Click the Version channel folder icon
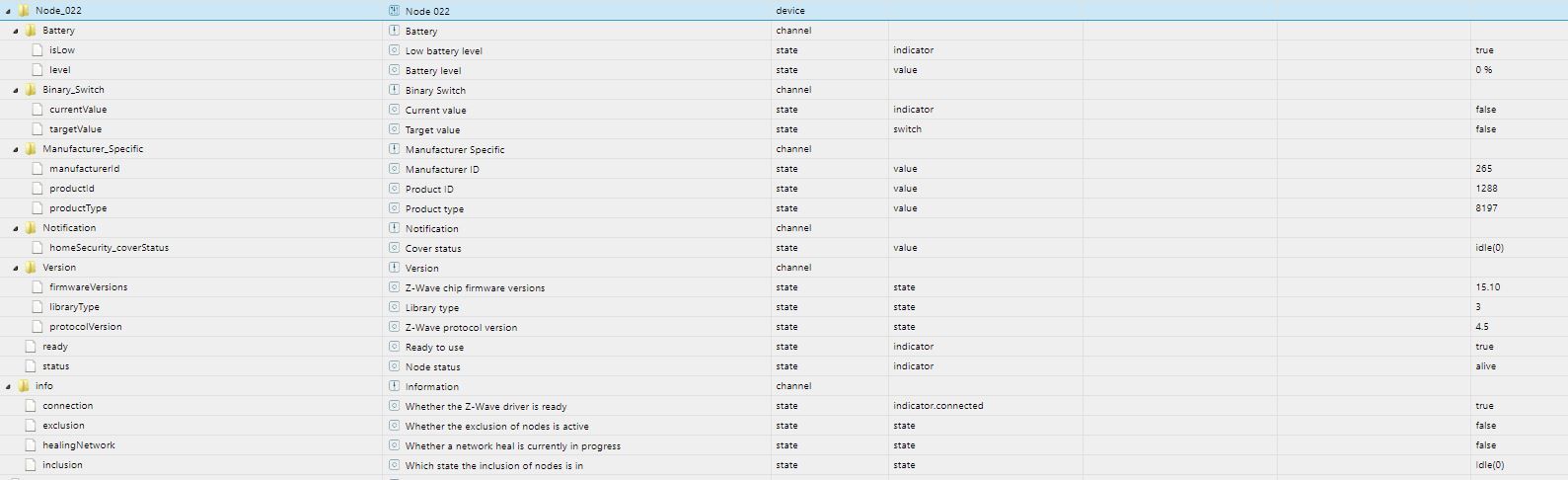1568x480 pixels. tap(31, 268)
